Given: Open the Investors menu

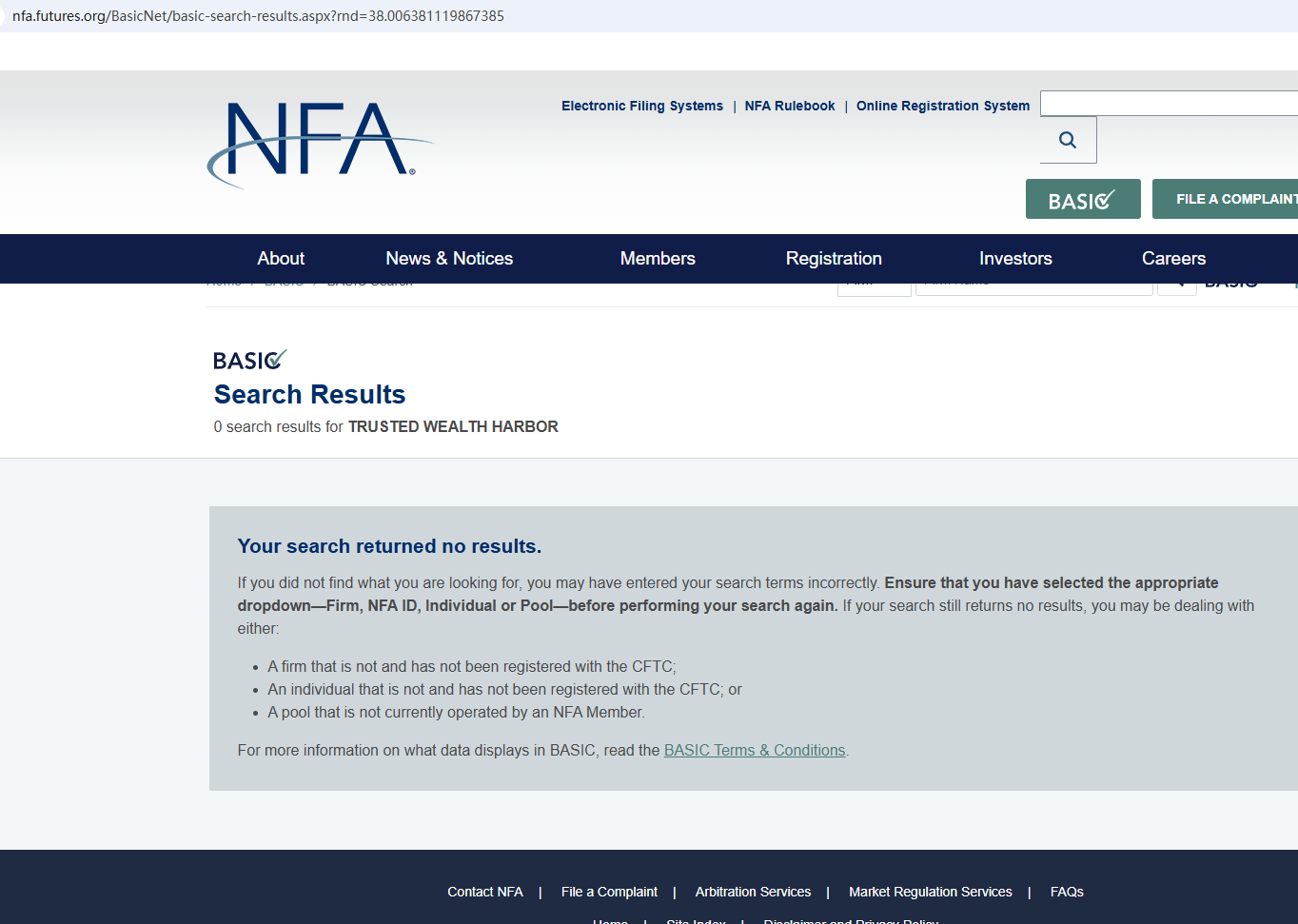Looking at the screenshot, I should click(1015, 258).
